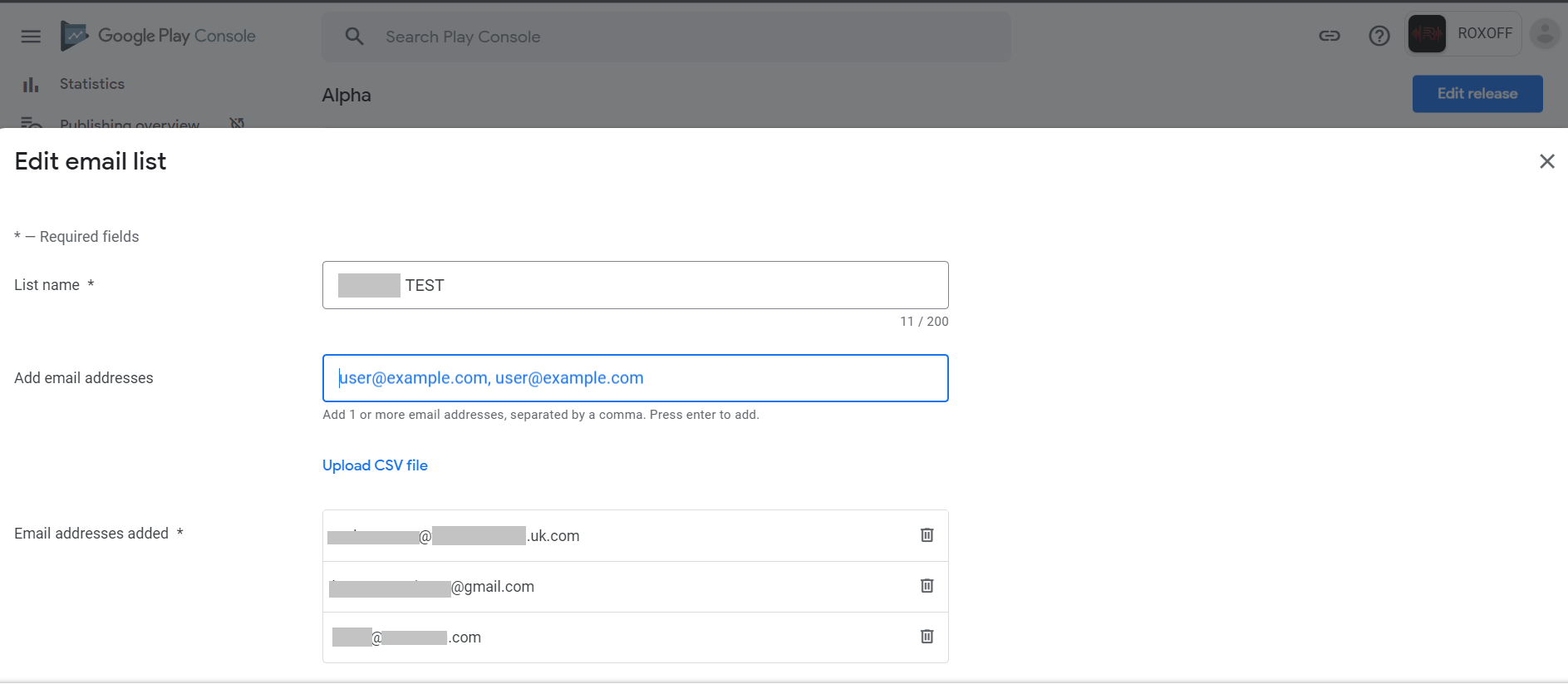The height and width of the screenshot is (689, 1568).
Task: Open the user account avatar
Action: pos(1545,34)
